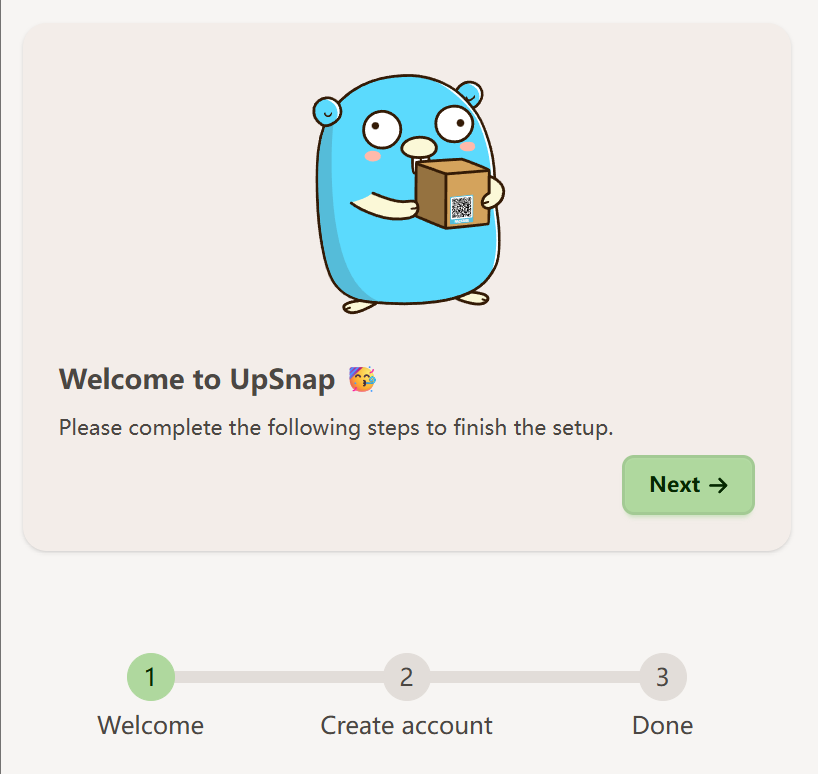Click the gopher's nose

click(x=418, y=147)
